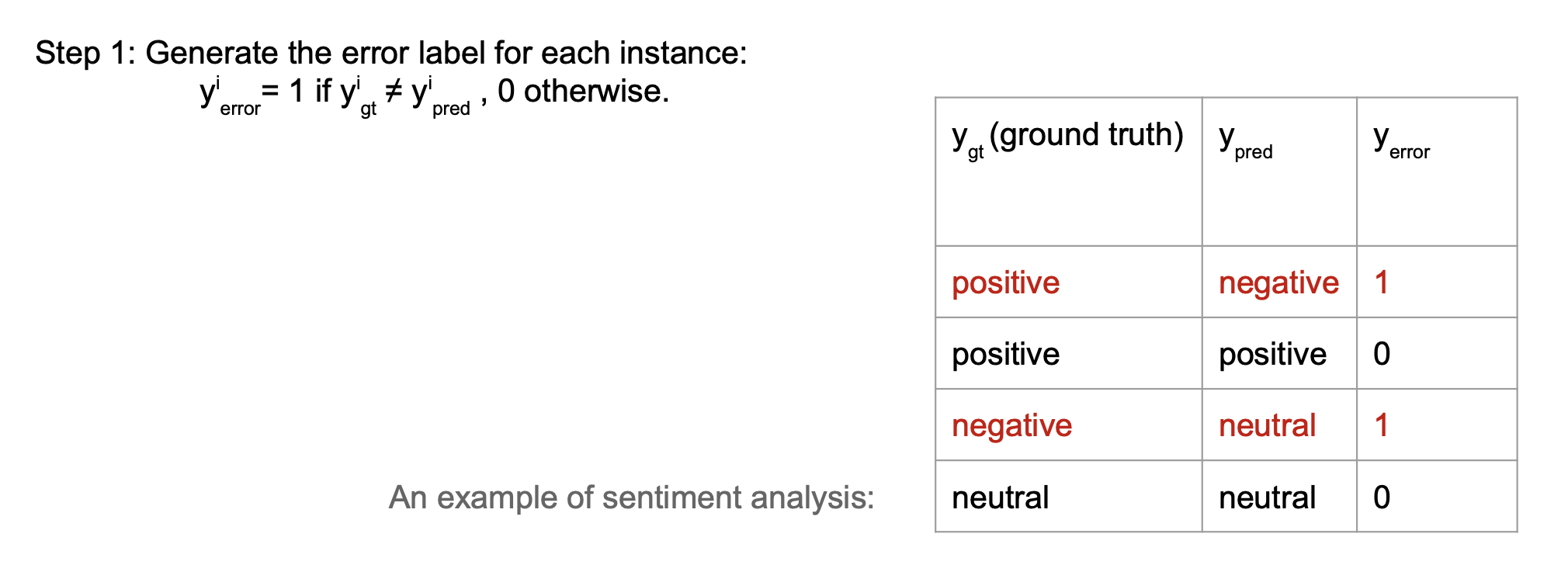Click the black "neutral" y pred cell
Image resolution: width=1568 pixels, height=565 pixels.
tap(1267, 497)
